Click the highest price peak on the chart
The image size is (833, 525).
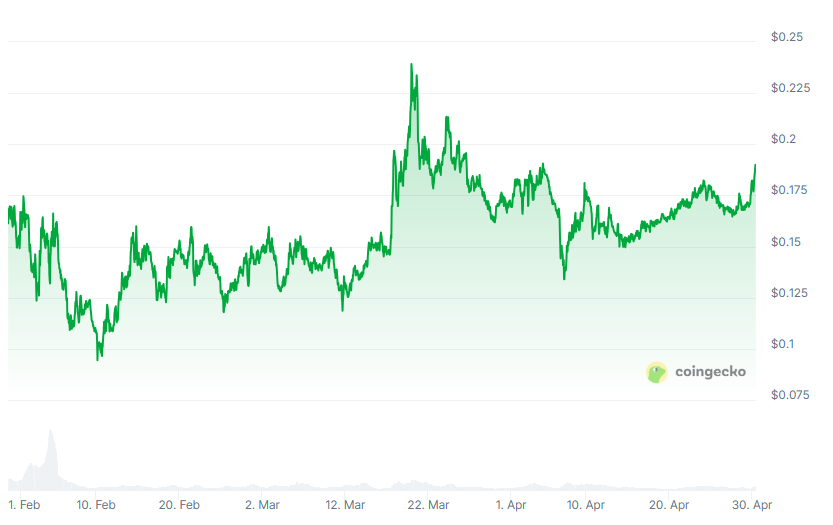(411, 65)
